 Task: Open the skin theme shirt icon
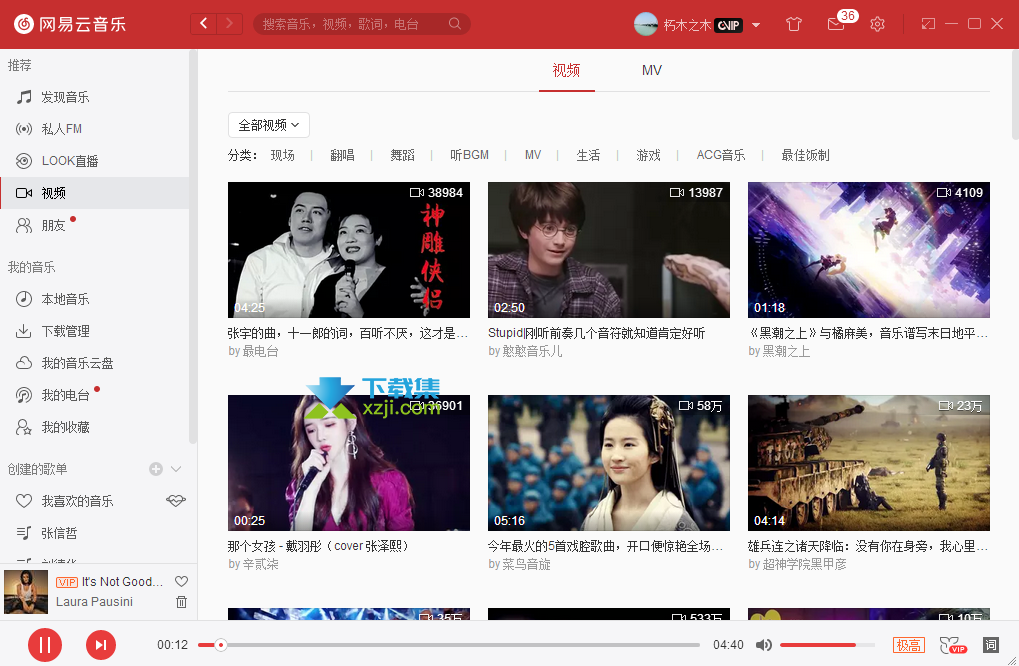[x=793, y=24]
